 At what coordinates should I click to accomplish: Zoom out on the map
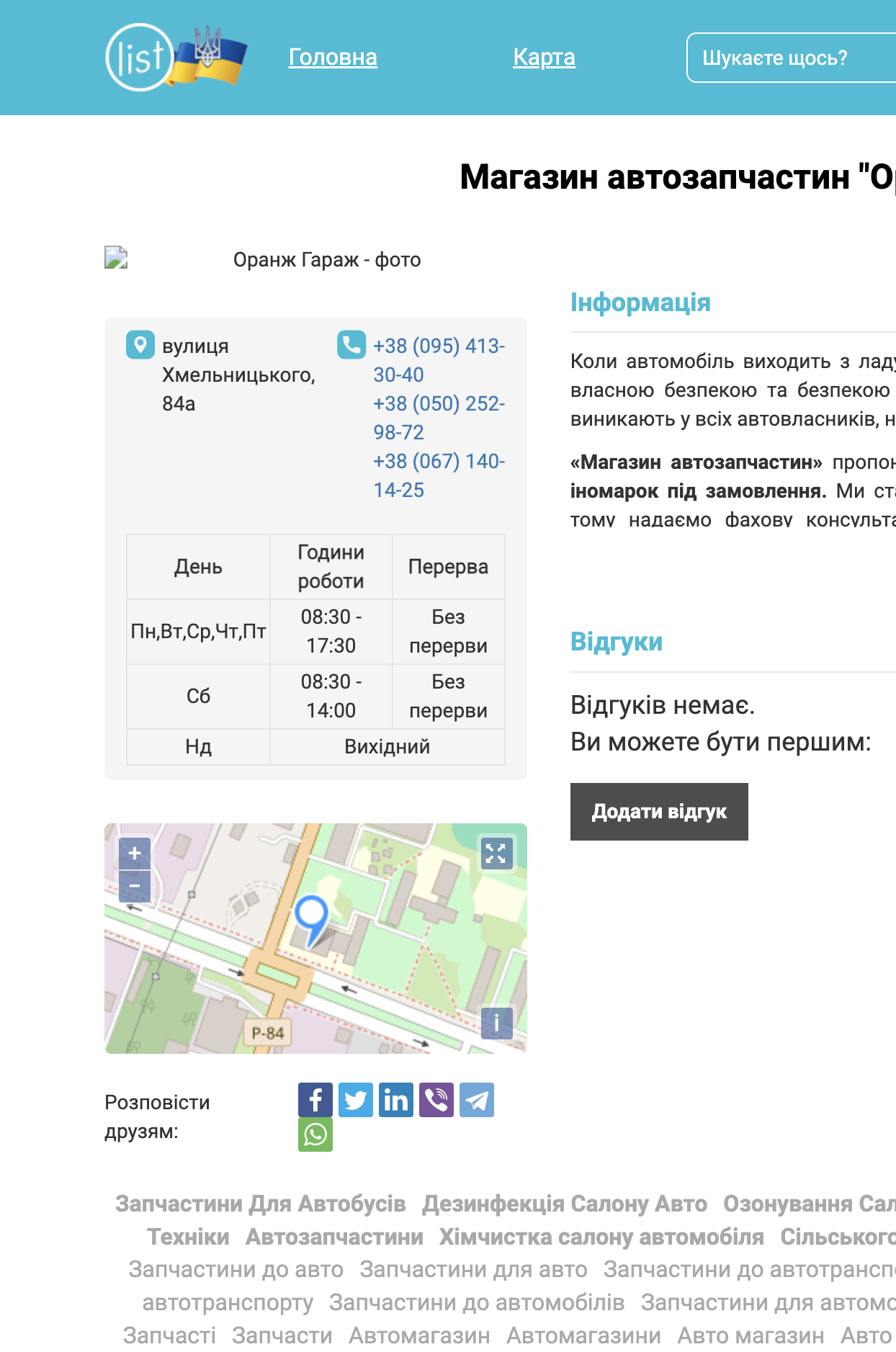135,886
